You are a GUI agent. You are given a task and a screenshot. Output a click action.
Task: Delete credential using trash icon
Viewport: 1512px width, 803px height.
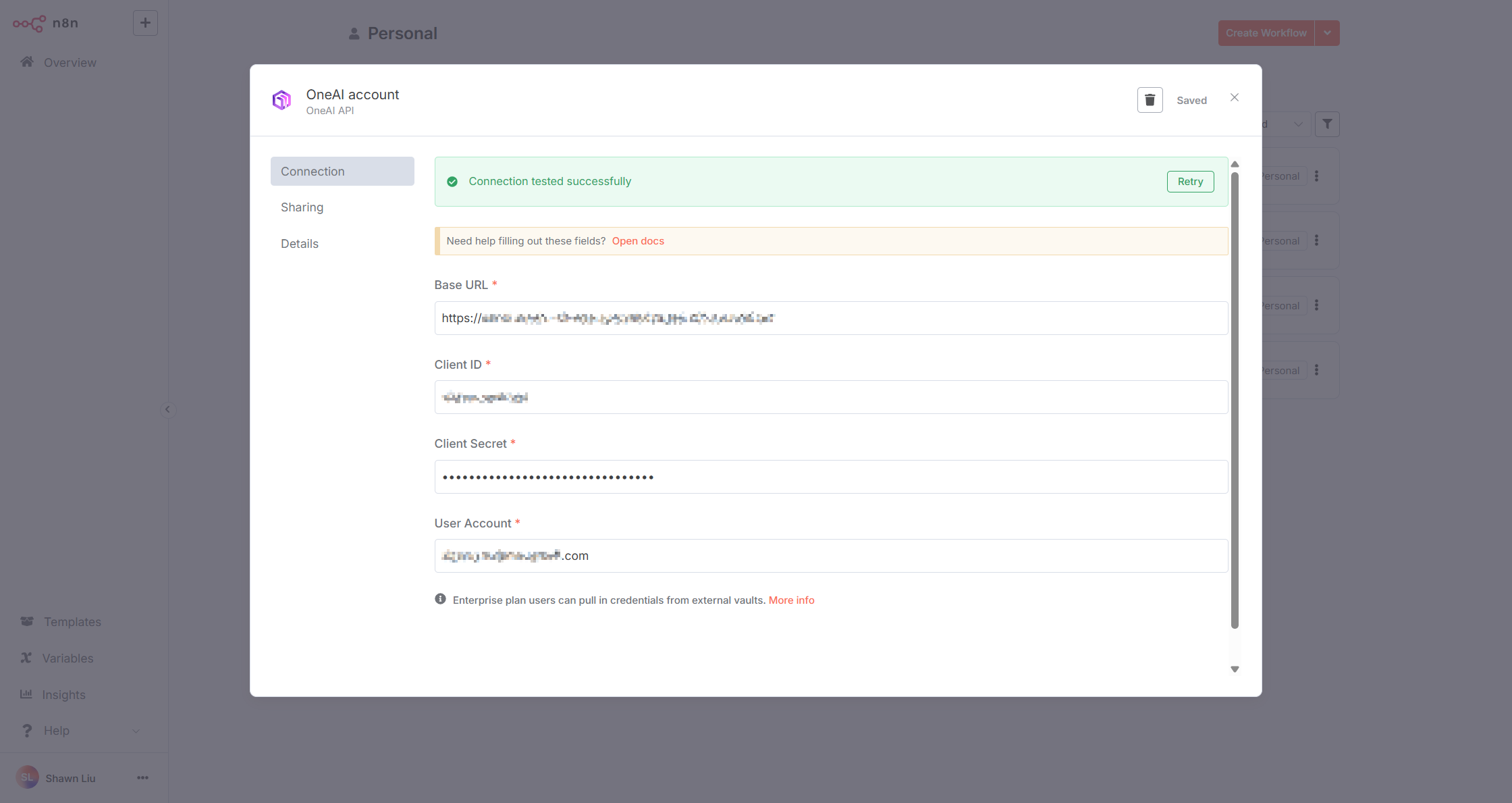(1150, 100)
